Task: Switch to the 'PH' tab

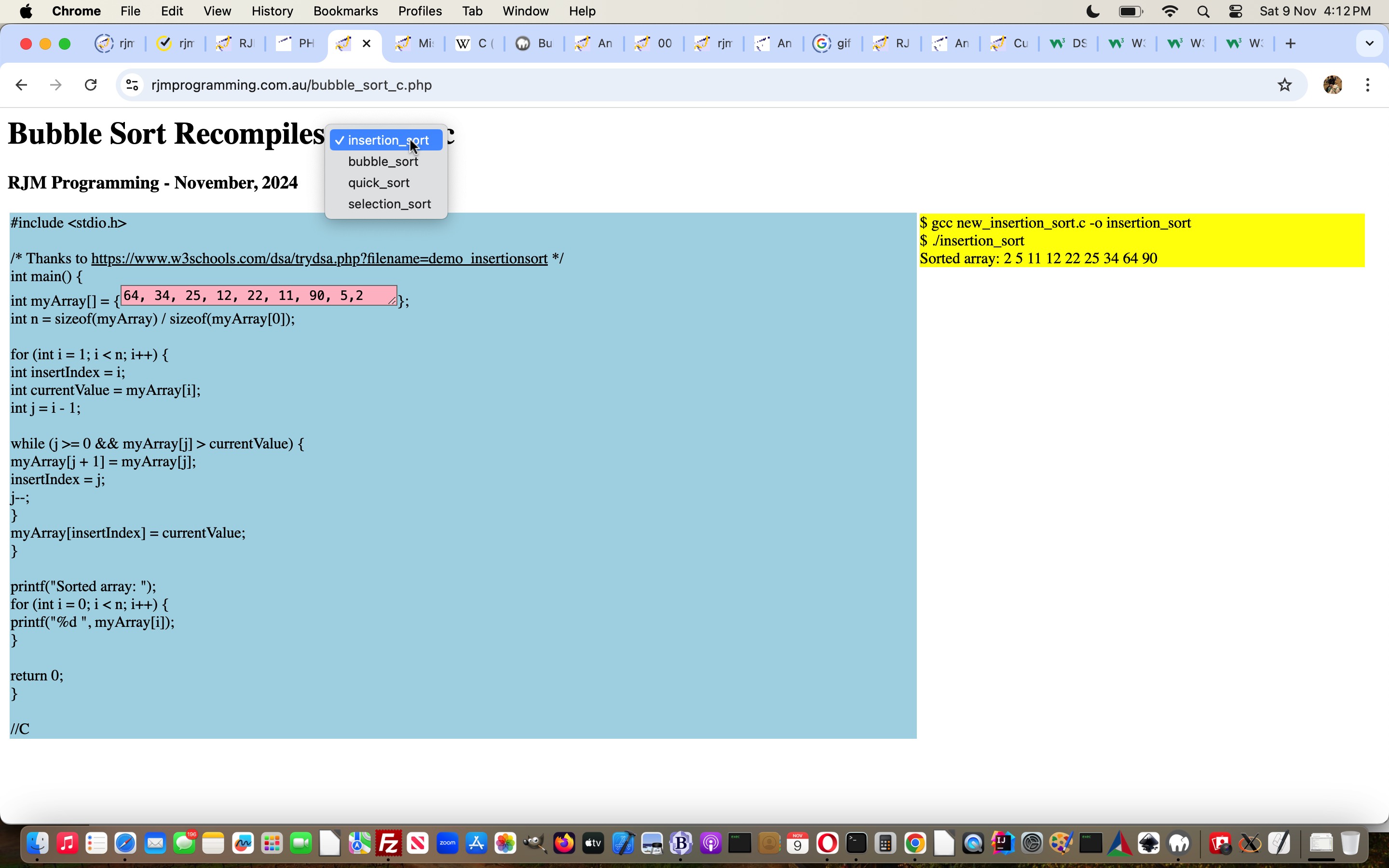Action: (x=295, y=43)
